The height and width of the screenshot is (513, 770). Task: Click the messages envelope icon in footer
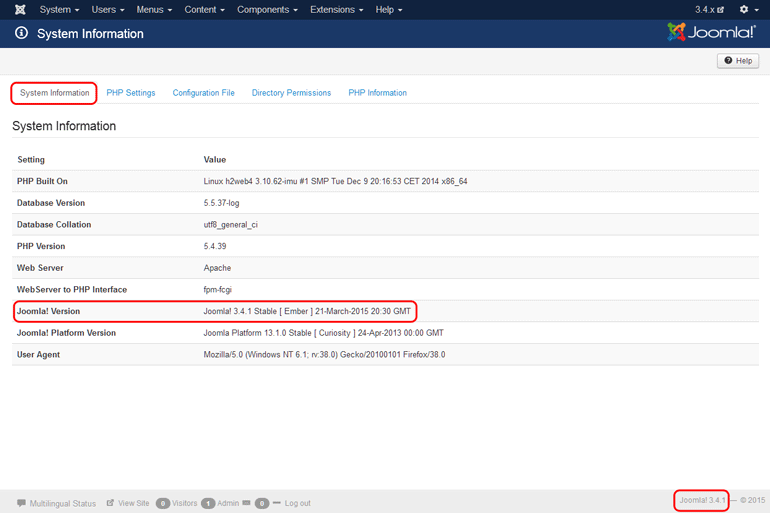[247, 503]
